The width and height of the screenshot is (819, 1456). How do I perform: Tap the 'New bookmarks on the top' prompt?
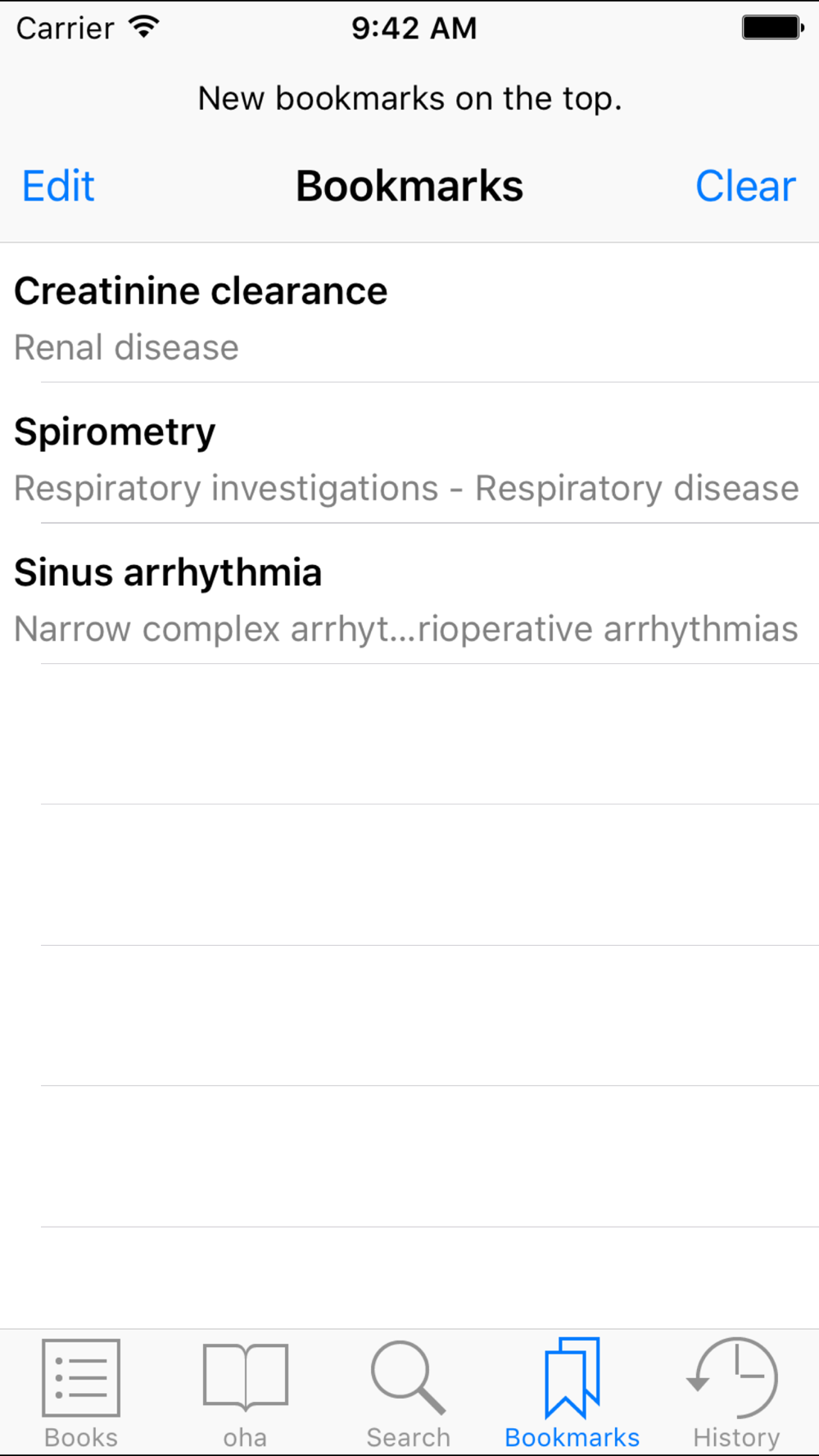pos(409,98)
